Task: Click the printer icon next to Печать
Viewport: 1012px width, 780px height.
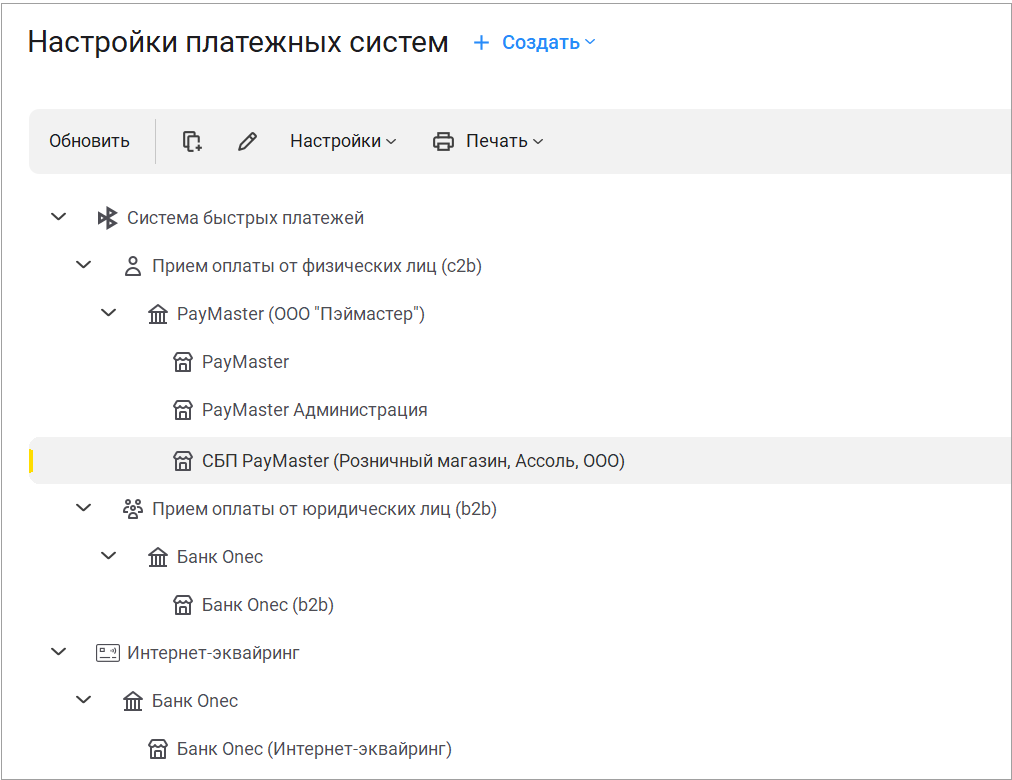Action: tap(443, 141)
